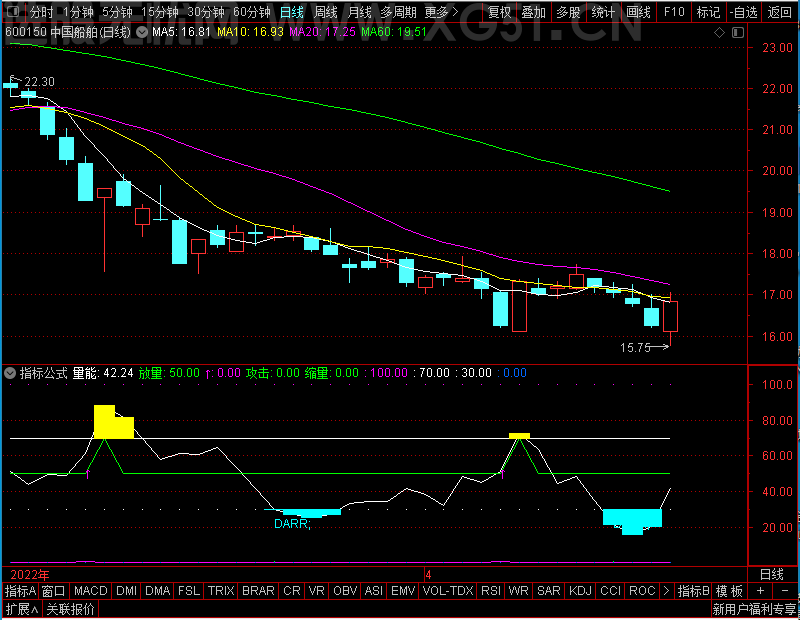Image resolution: width=800 pixels, height=620 pixels.
Task: Switch to the 周线 chart
Action: click(x=326, y=12)
